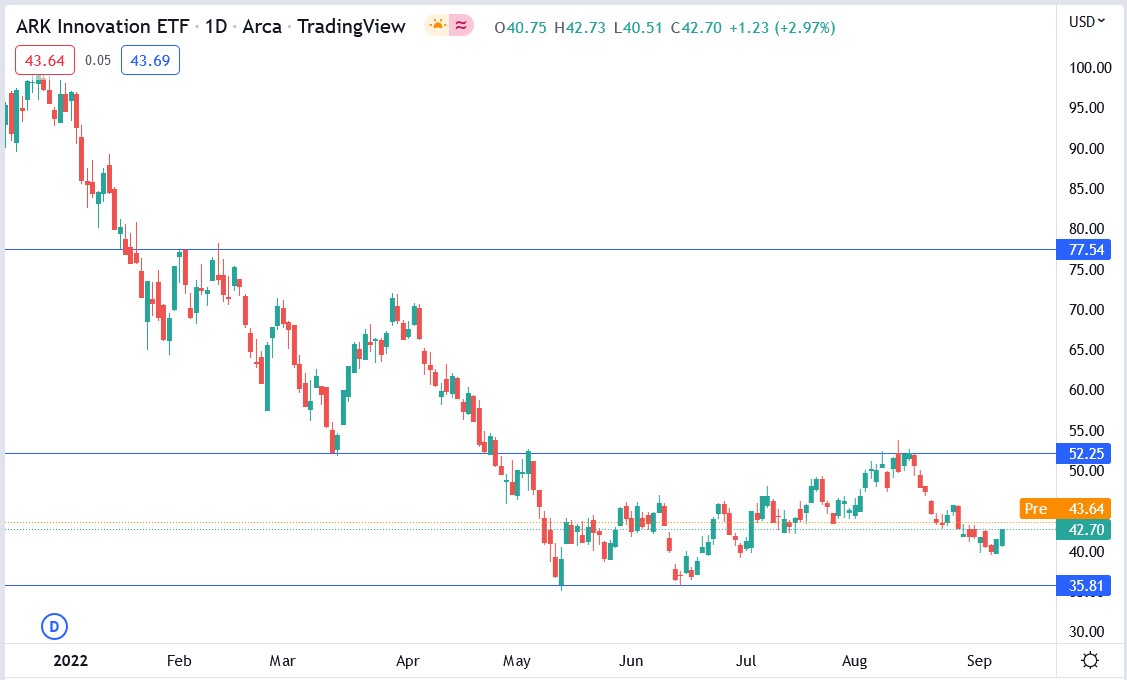Click the green +2.97% change value
The width and height of the screenshot is (1127, 680).
coord(804,26)
